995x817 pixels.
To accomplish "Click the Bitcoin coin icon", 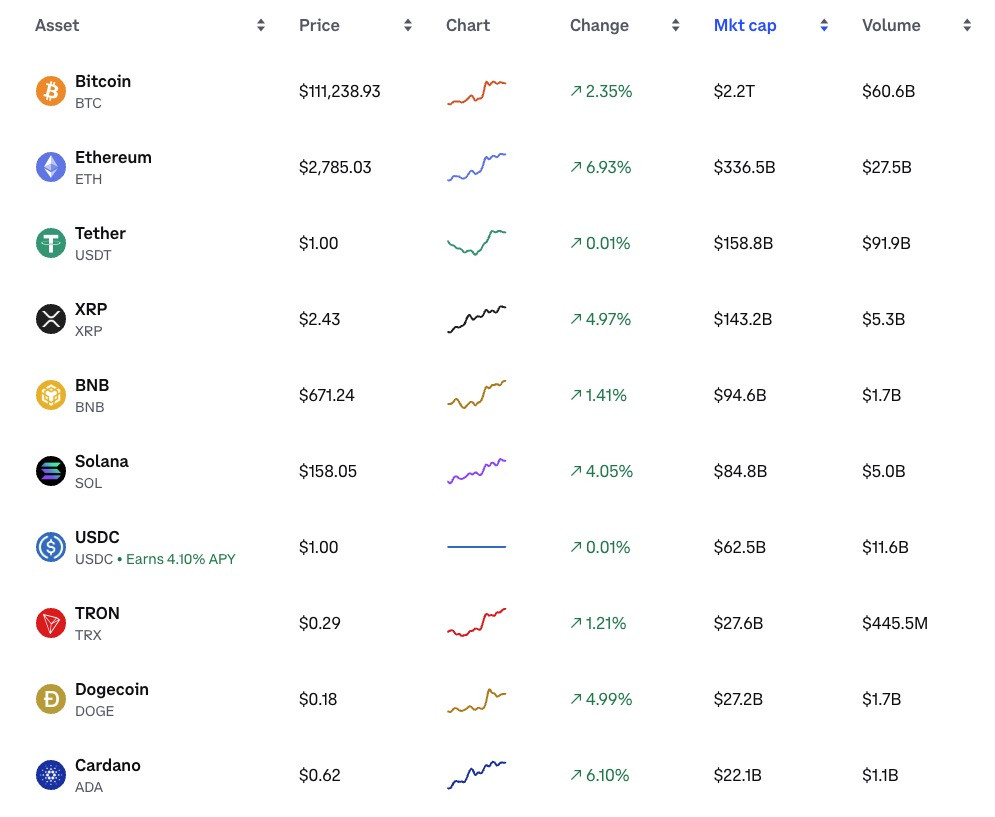I will click(51, 91).
